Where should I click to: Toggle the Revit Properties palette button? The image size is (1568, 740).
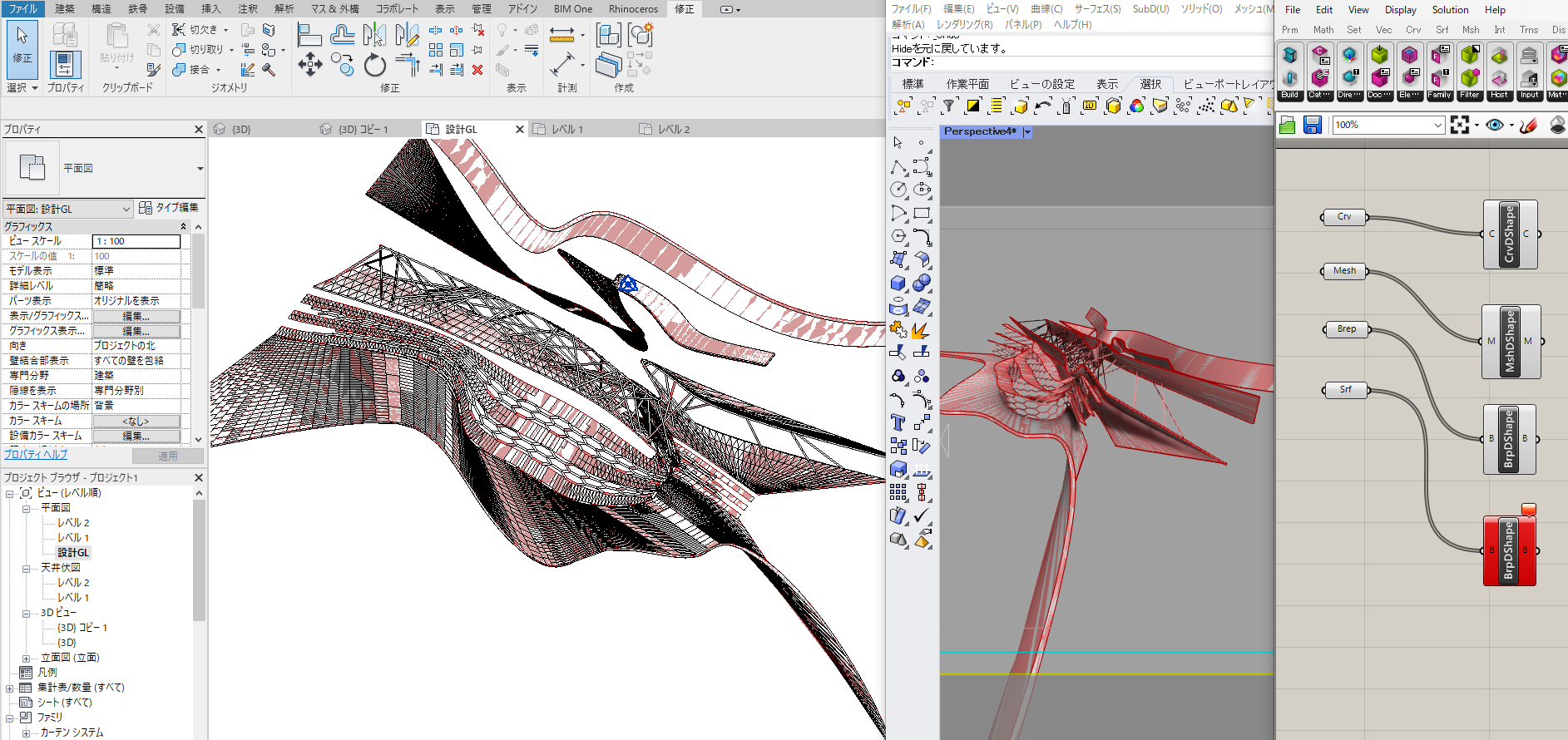pyautogui.click(x=65, y=65)
